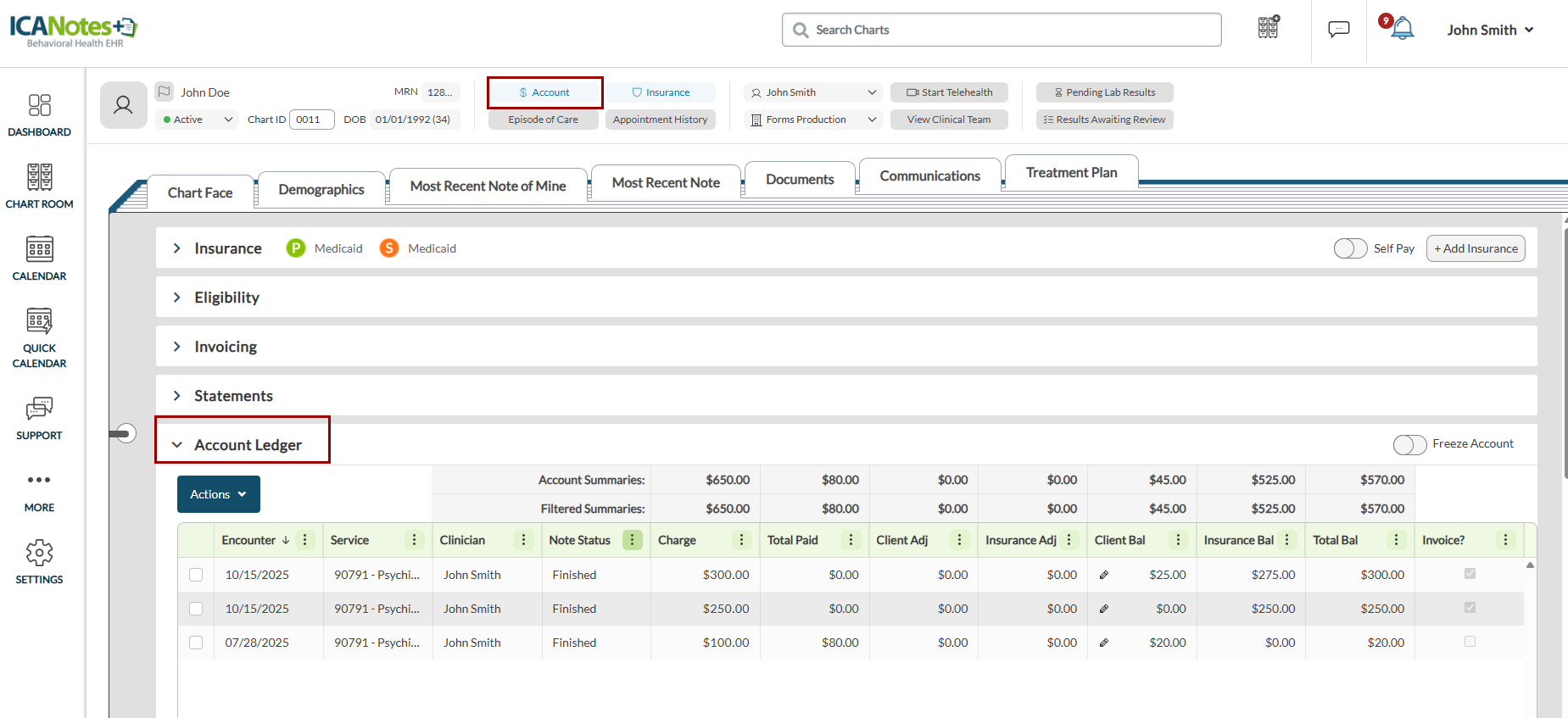The height and width of the screenshot is (718, 1568).
Task: Open the Actions dropdown button
Action: tap(218, 494)
